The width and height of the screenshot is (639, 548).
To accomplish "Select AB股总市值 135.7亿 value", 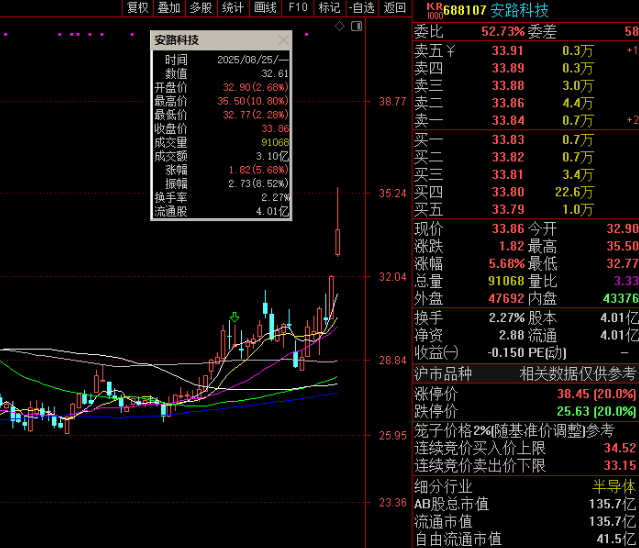I will [613, 504].
